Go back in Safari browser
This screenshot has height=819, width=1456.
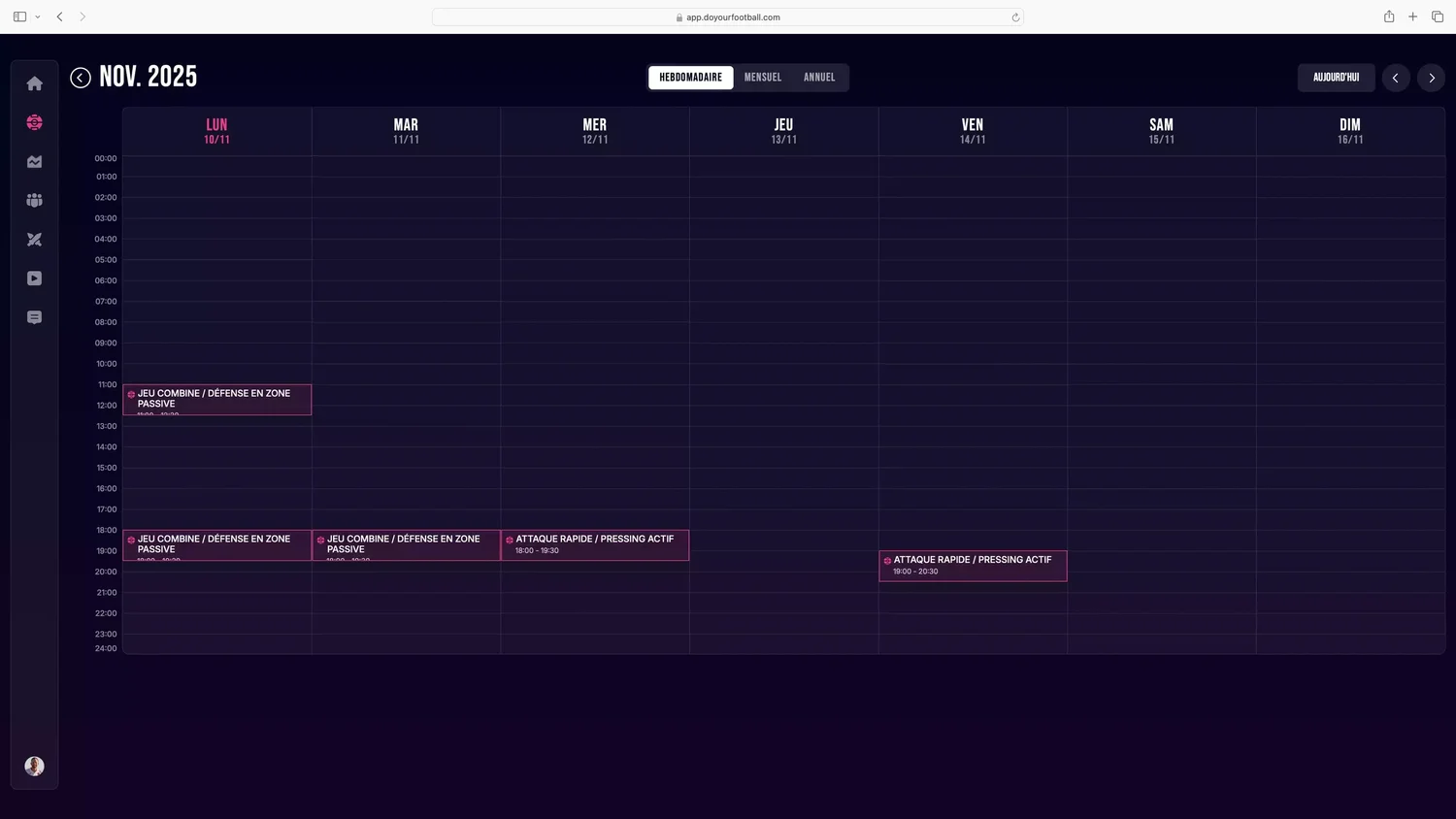pos(60,16)
